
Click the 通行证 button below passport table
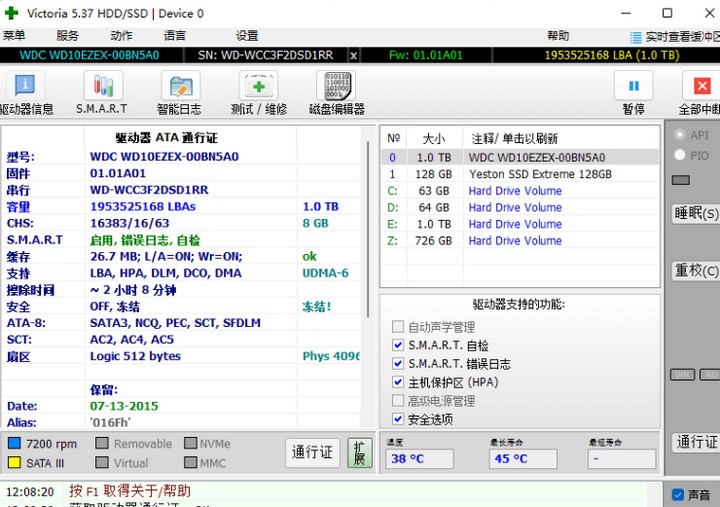pyautogui.click(x=312, y=453)
